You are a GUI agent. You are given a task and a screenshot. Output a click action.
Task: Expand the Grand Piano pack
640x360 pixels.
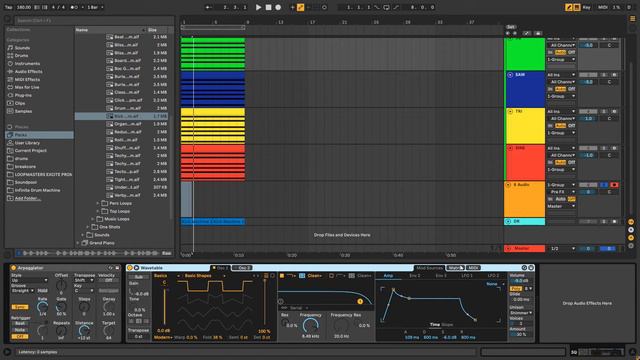click(78, 243)
